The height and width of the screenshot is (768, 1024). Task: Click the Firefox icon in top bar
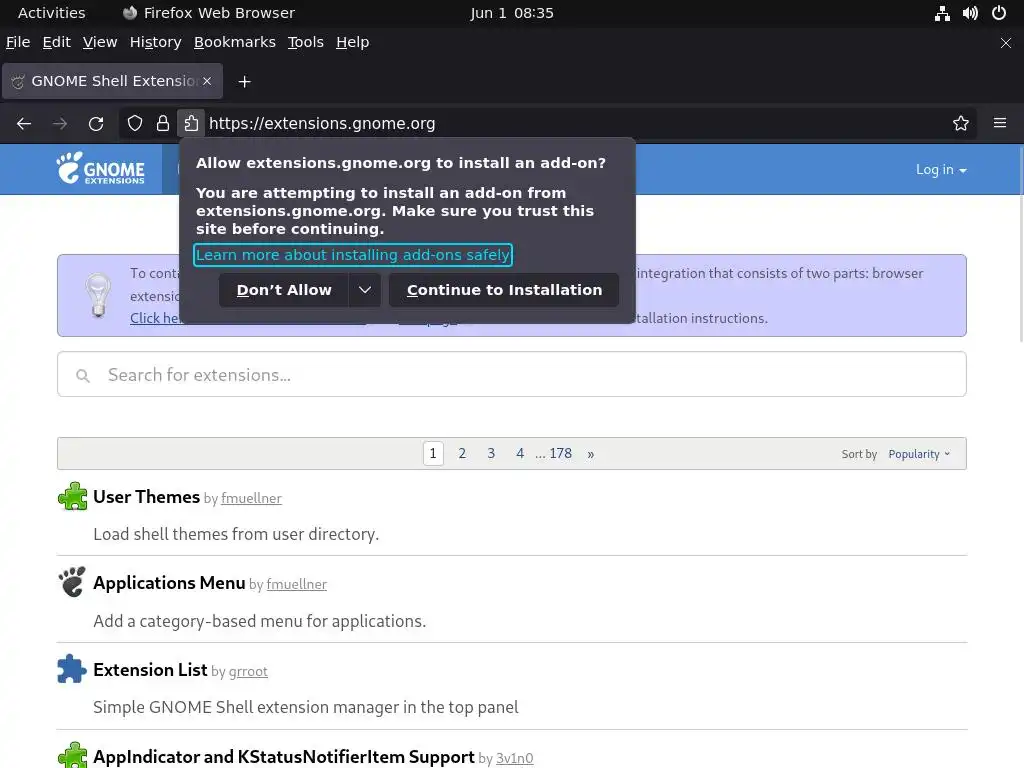pos(130,13)
